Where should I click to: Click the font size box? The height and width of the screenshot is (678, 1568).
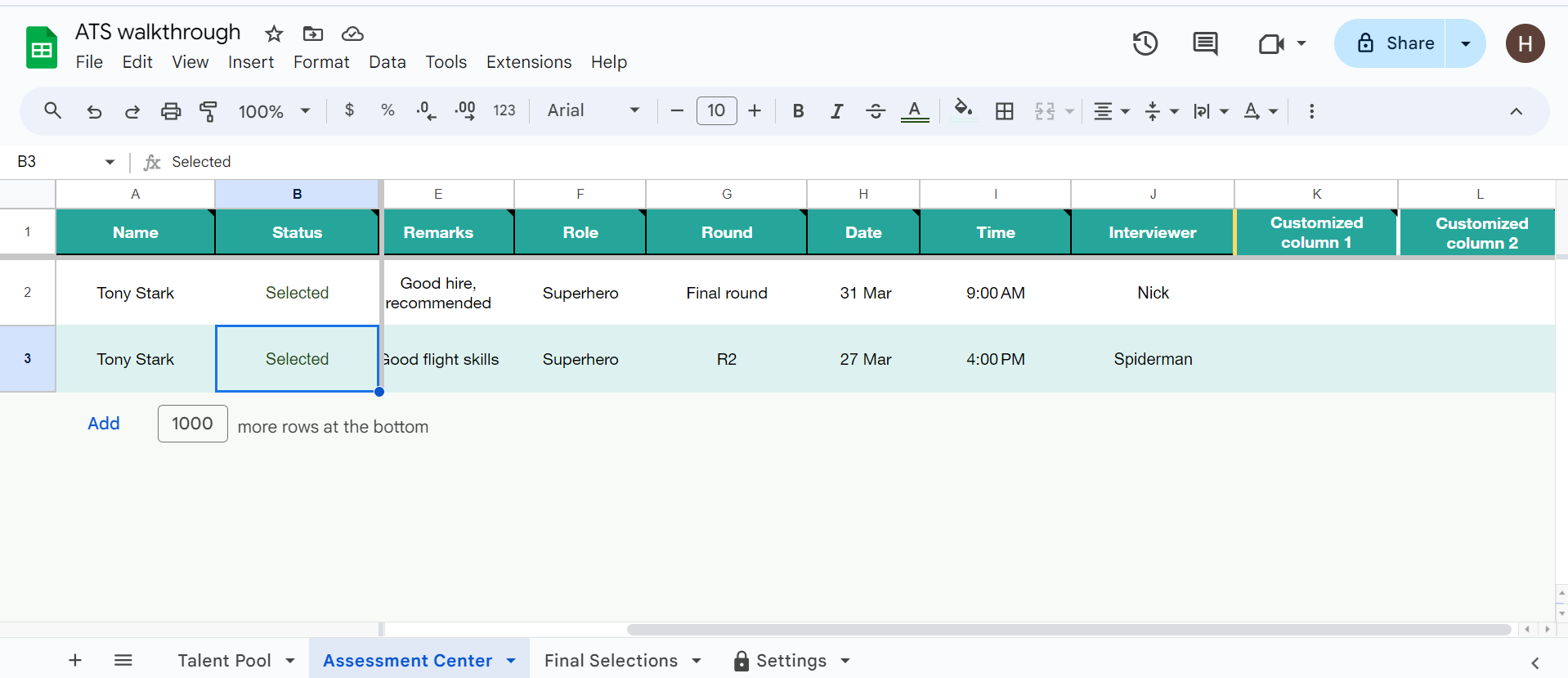717,110
